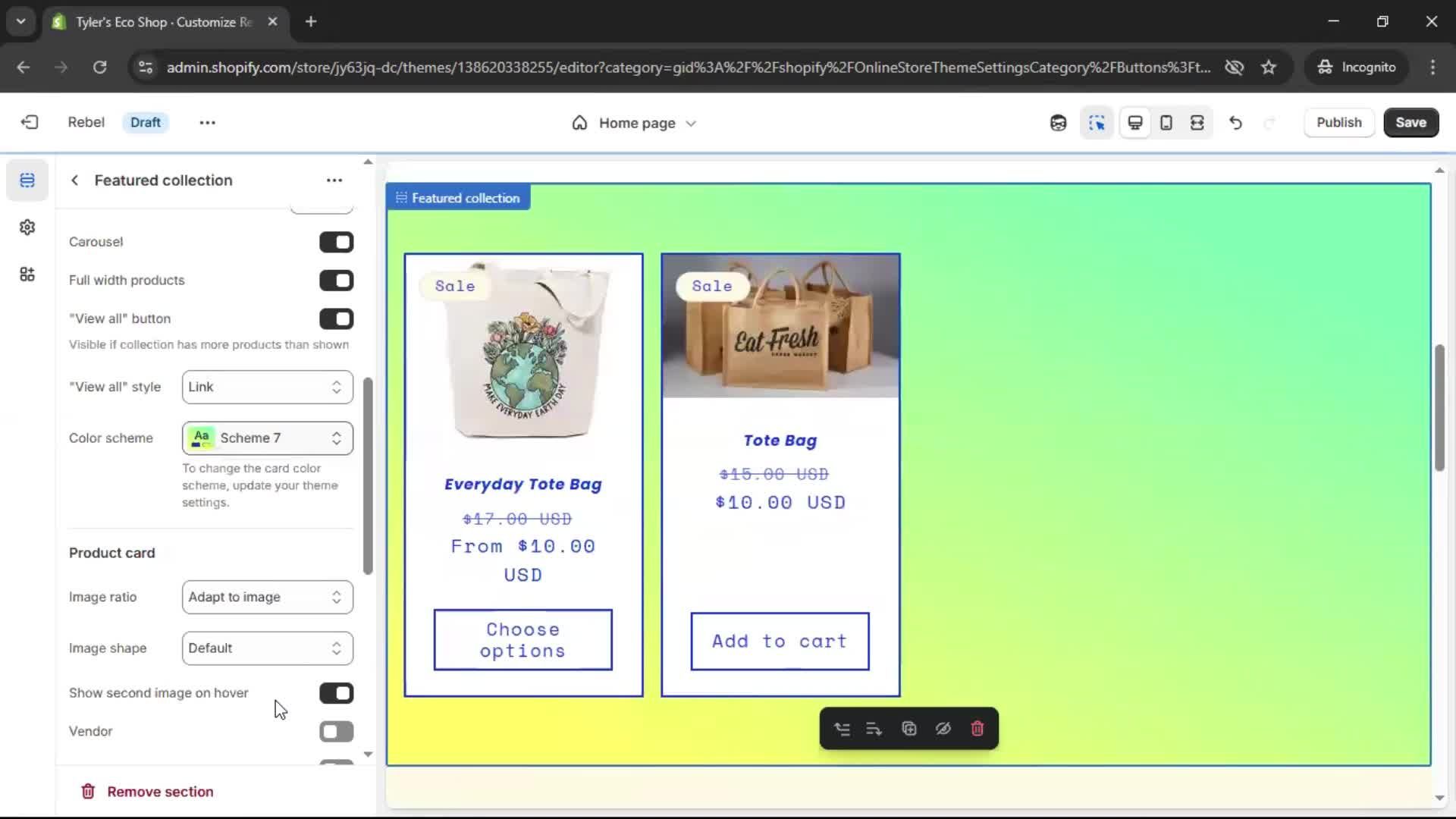The image size is (1456, 819).
Task: Enable the Vendor toggle
Action: (x=336, y=732)
